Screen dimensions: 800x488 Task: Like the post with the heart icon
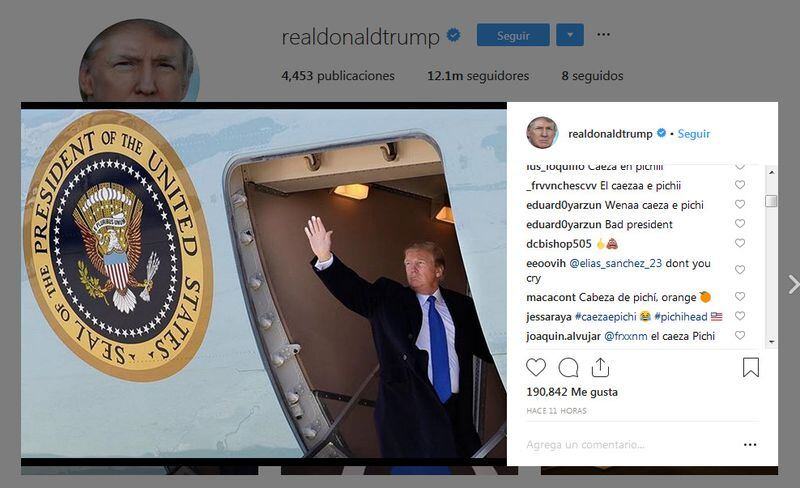[536, 367]
